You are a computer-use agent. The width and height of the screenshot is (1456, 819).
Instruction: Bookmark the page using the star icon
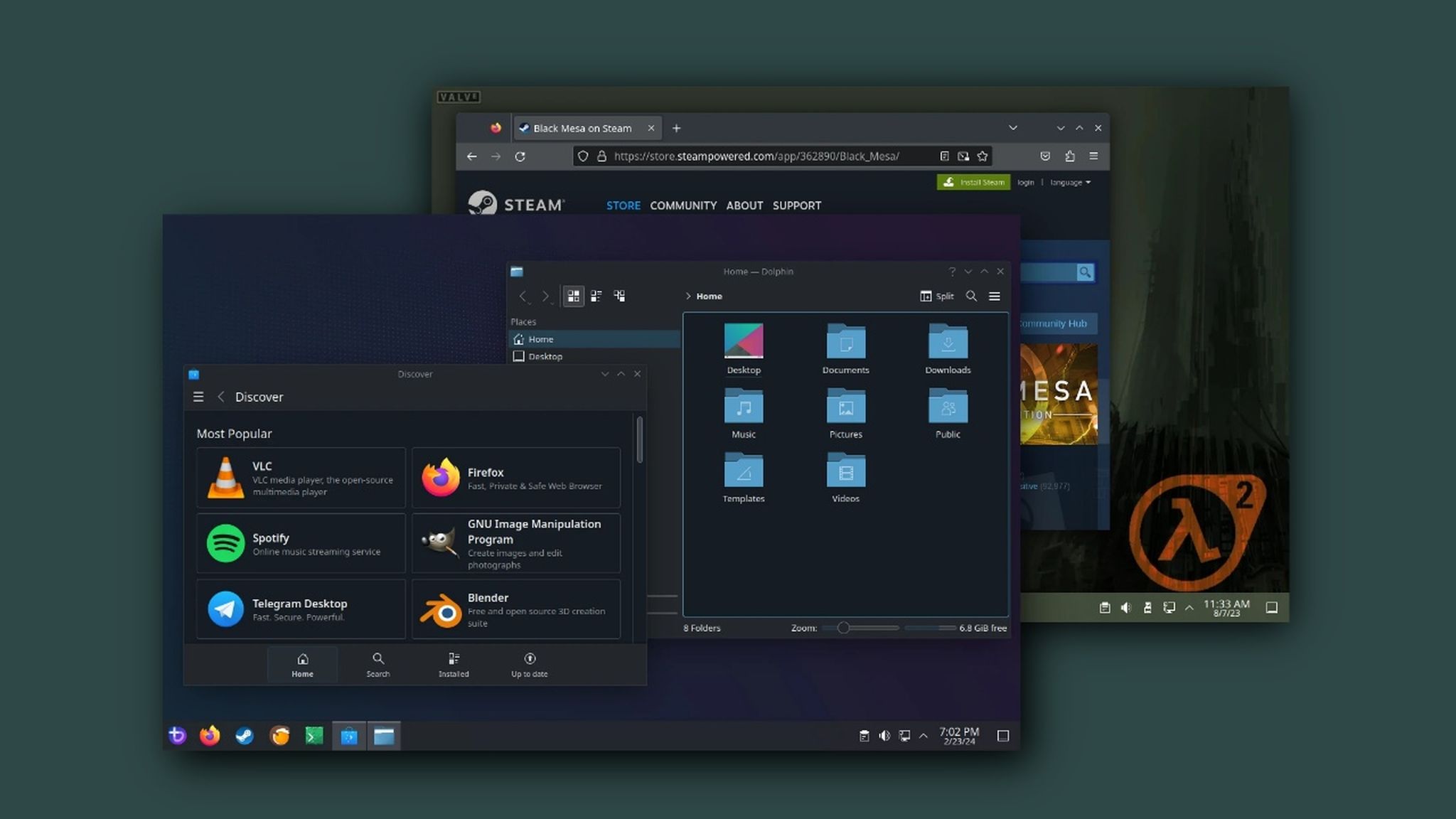pyautogui.click(x=983, y=156)
